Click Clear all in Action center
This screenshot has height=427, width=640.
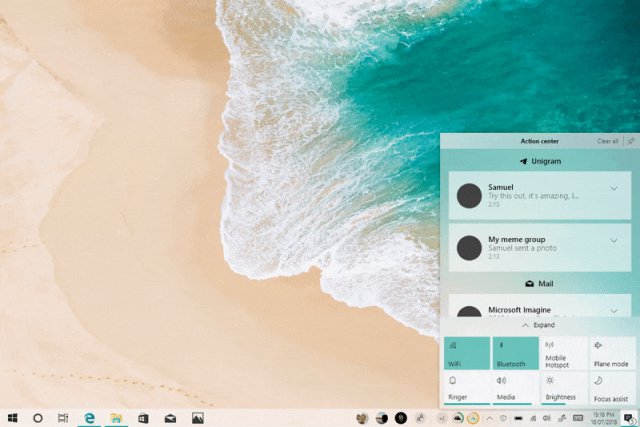point(607,141)
